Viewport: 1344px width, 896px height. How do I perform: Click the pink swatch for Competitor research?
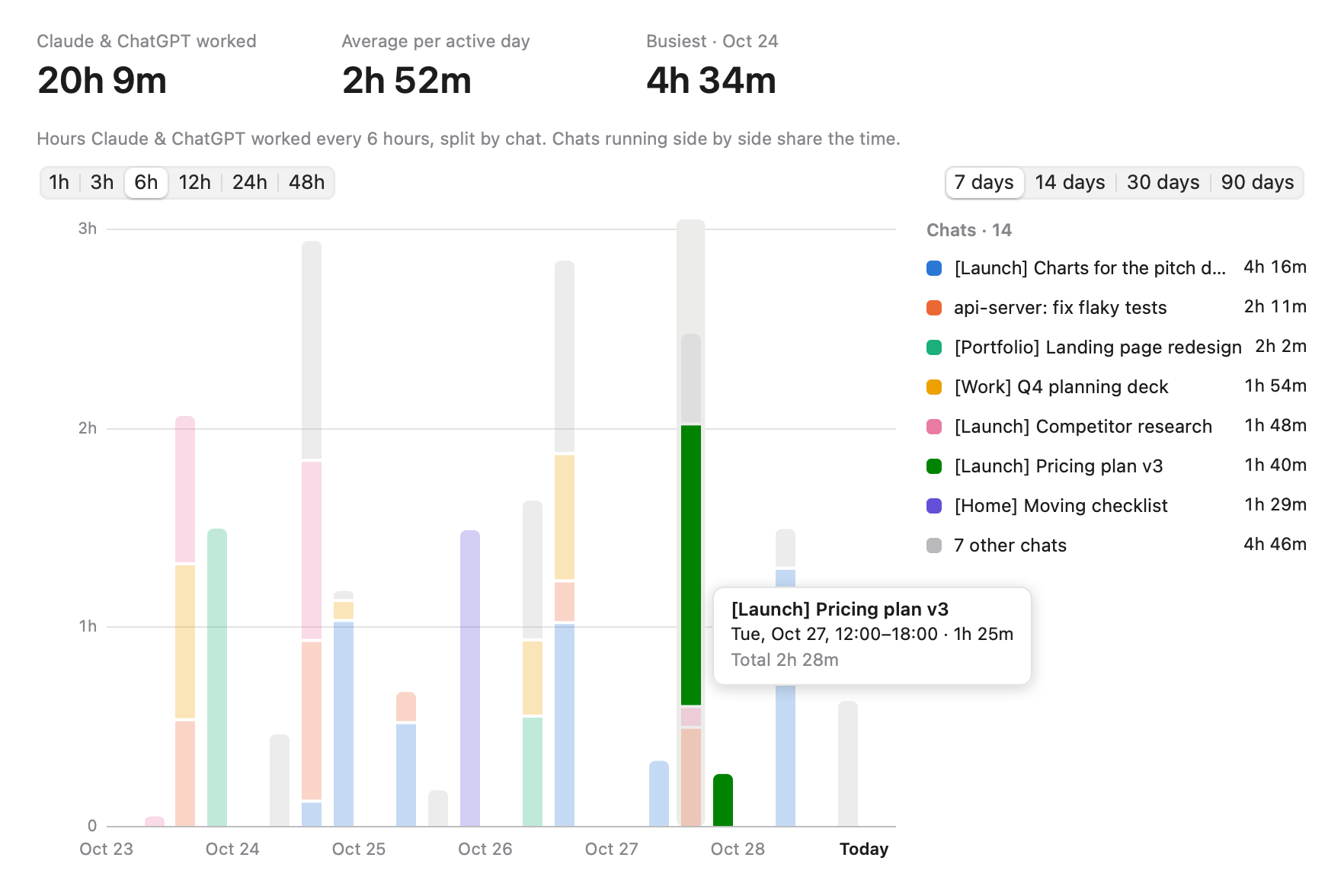(934, 427)
